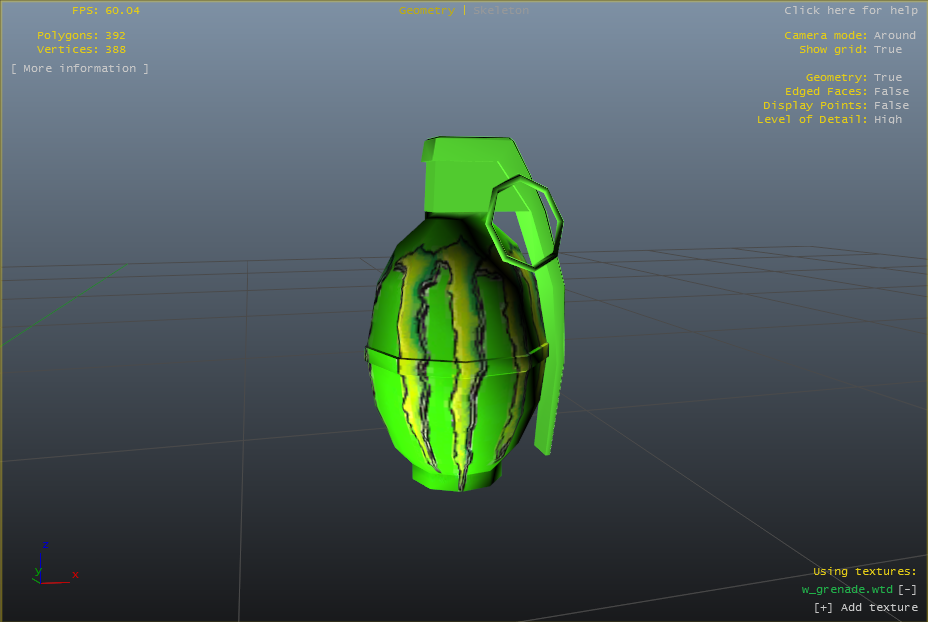Image resolution: width=928 pixels, height=622 pixels.
Task: Select the w_grenade.wtd texture entry
Action: (847, 589)
